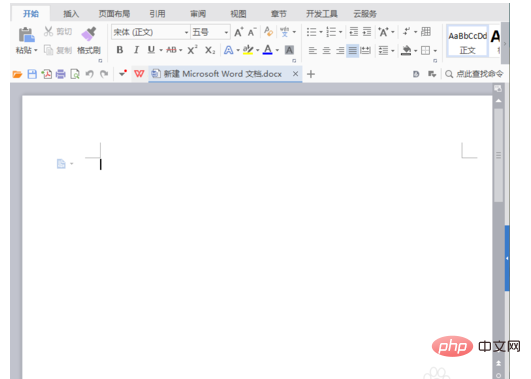Undo last action arrow
Screen dimensions: 531x379
[x=89, y=74]
